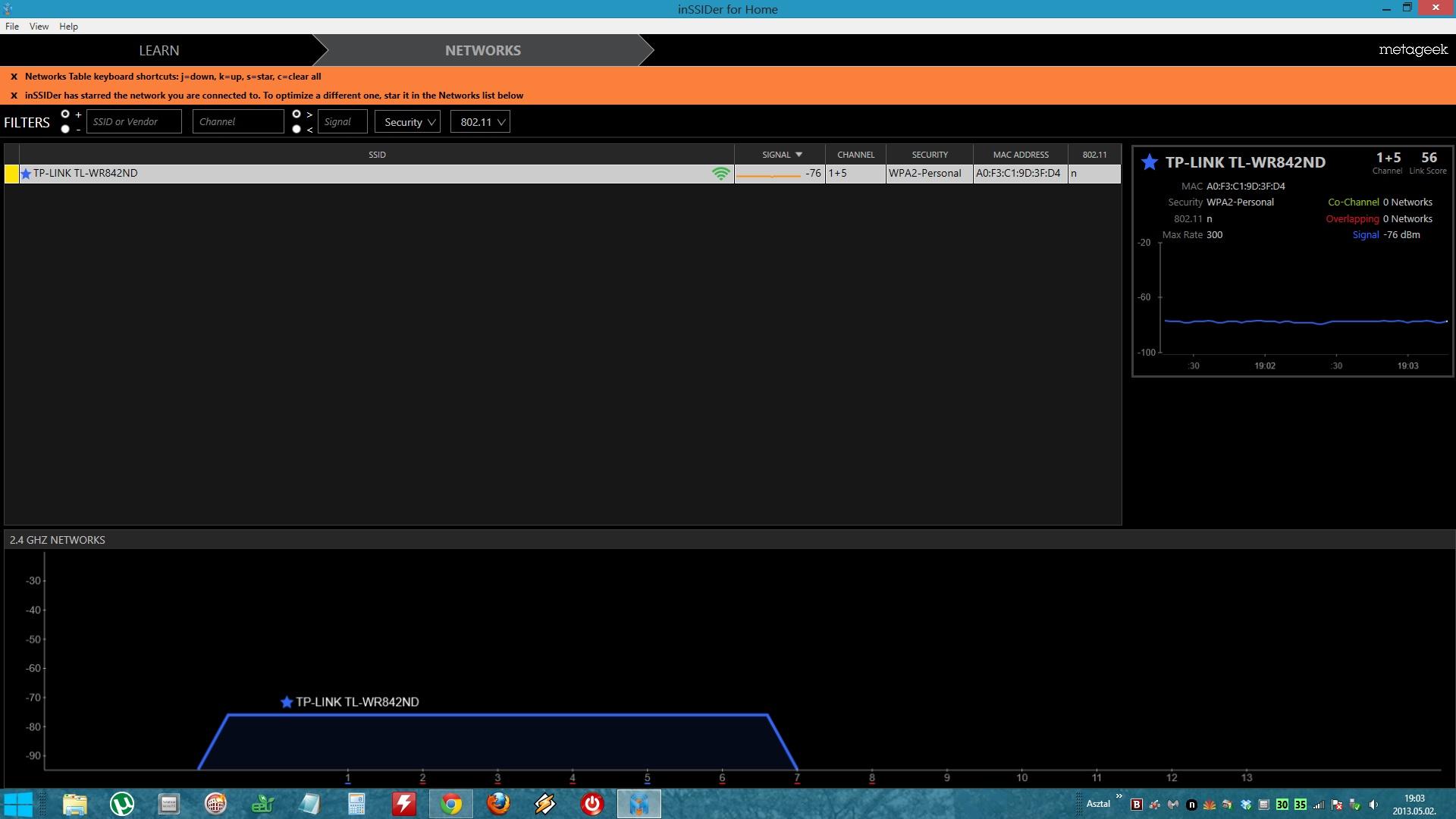Open Firefox from the taskbar
This screenshot has height=819, width=1456.
498,804
